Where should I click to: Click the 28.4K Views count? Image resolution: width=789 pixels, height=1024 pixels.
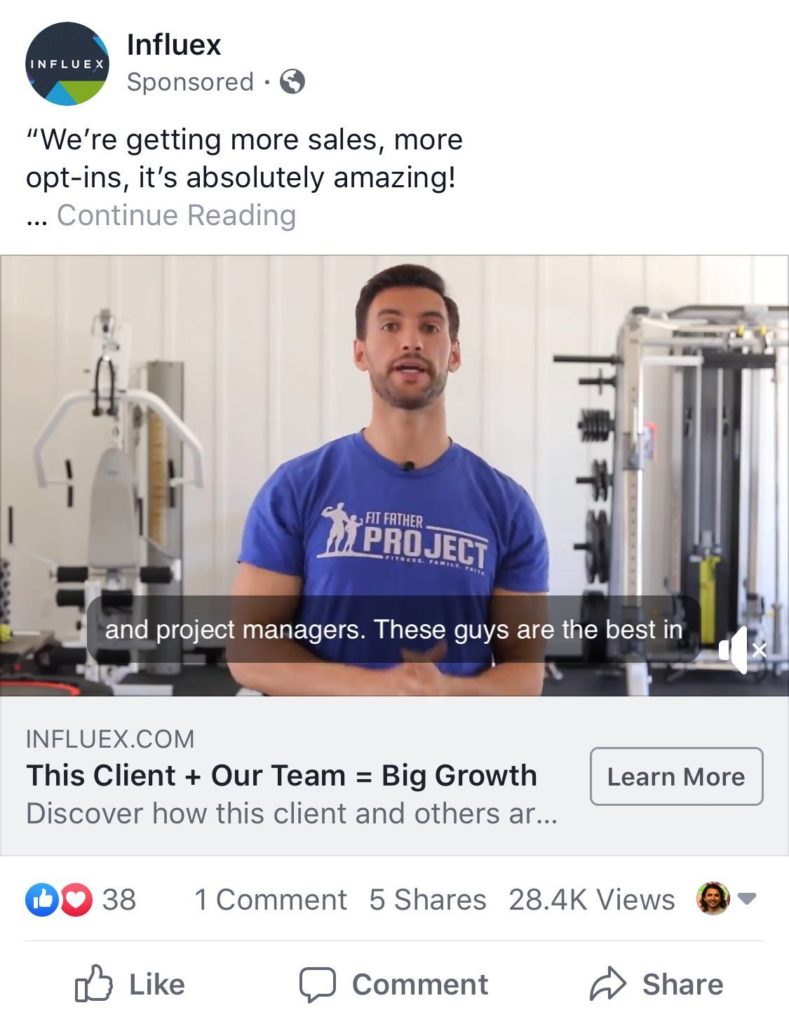click(592, 900)
